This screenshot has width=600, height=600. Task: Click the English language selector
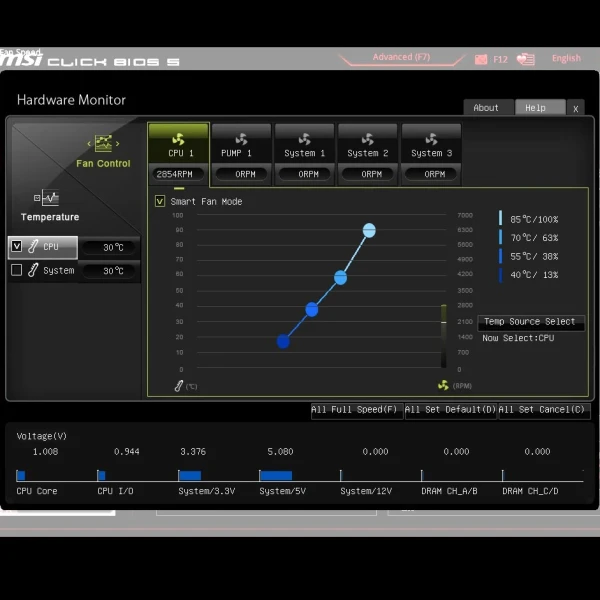(x=566, y=58)
